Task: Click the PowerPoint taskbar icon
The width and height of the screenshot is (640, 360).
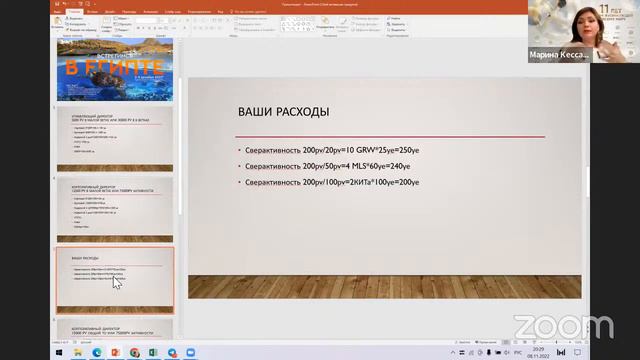Action: [116, 352]
